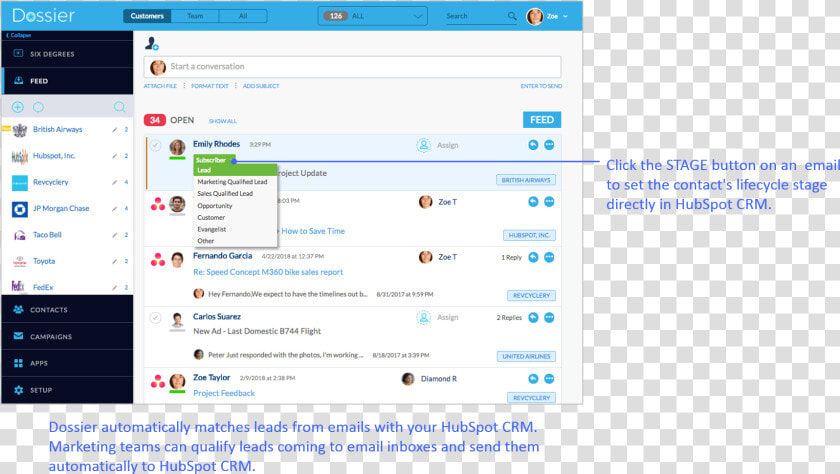Click the Taco Bell logo icon
Screen dimensions: 840x474
pos(20,235)
